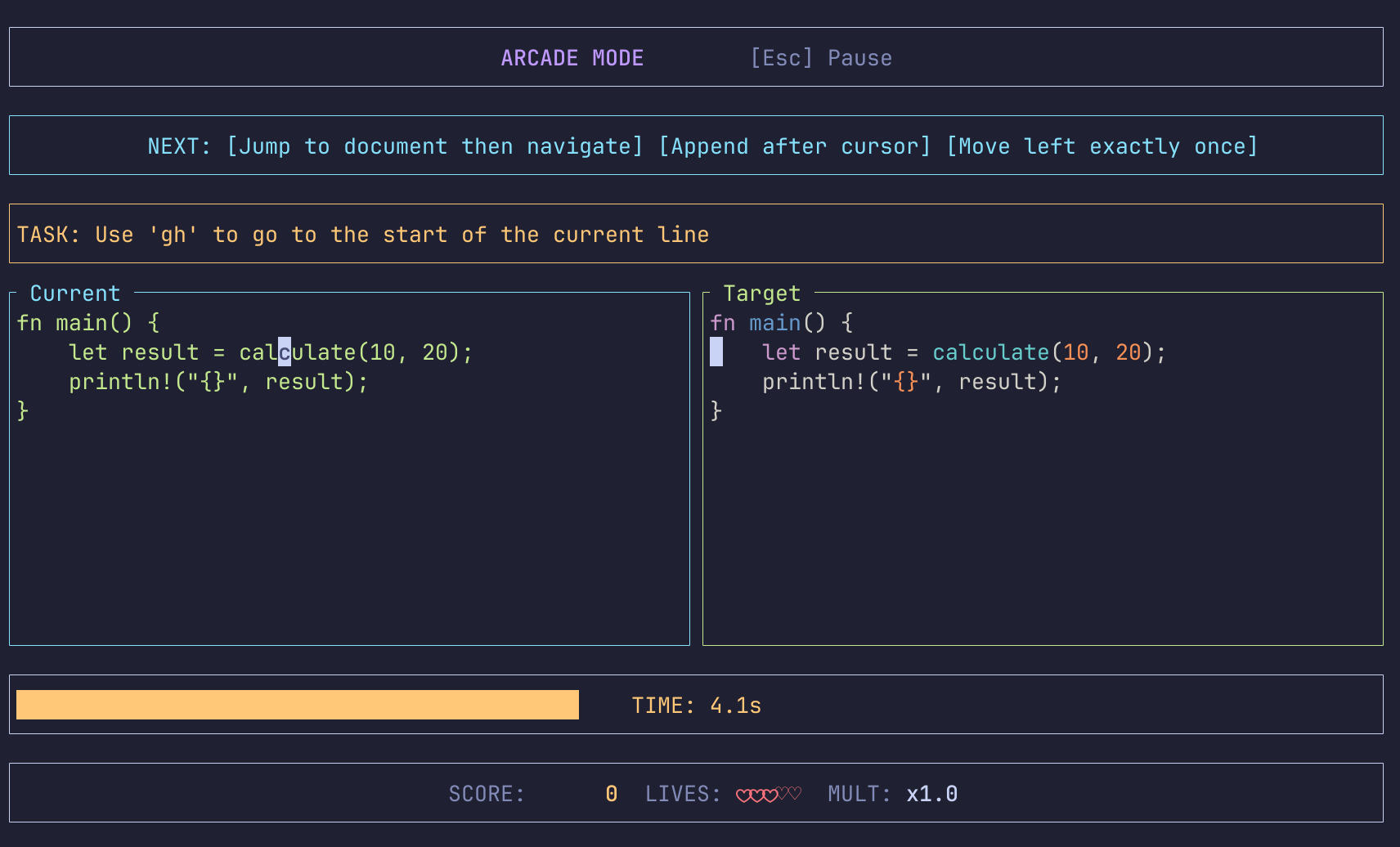1400x847 pixels.
Task: Click the Current pane title
Action: point(75,294)
